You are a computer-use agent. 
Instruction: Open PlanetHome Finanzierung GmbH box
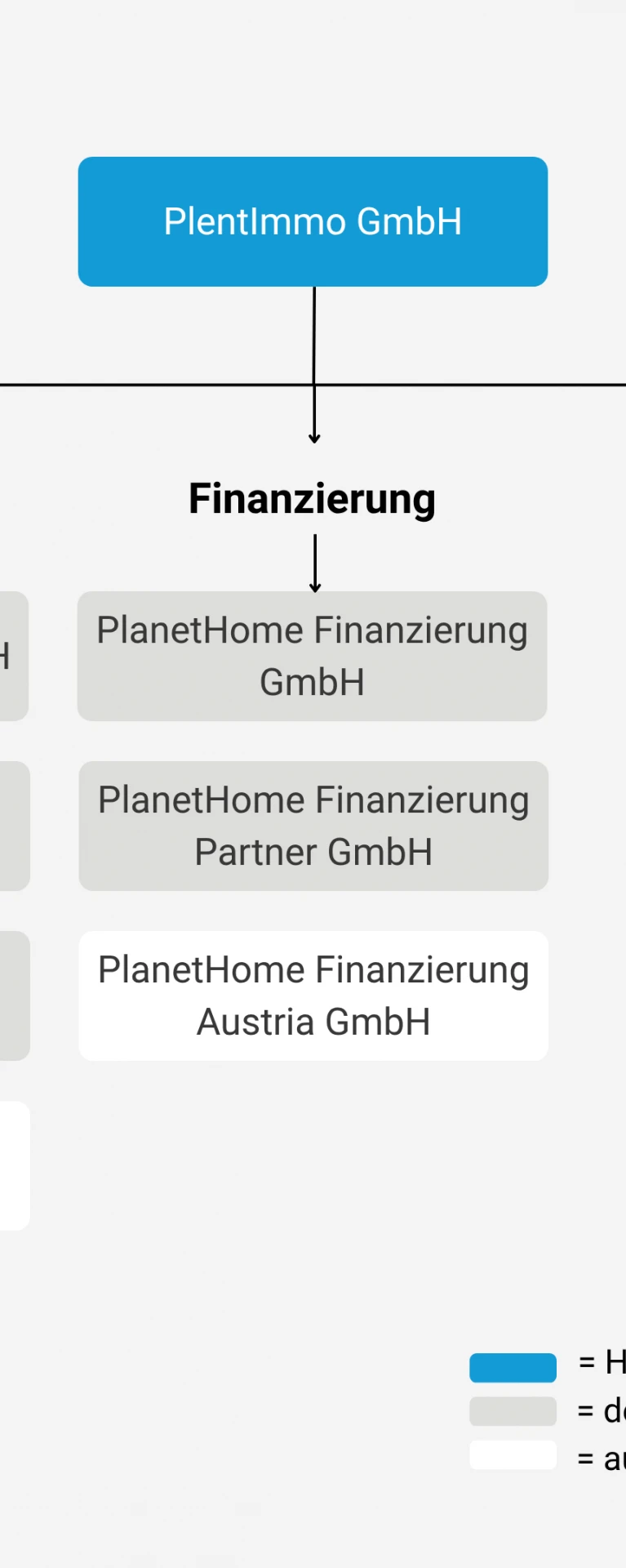[x=312, y=656]
